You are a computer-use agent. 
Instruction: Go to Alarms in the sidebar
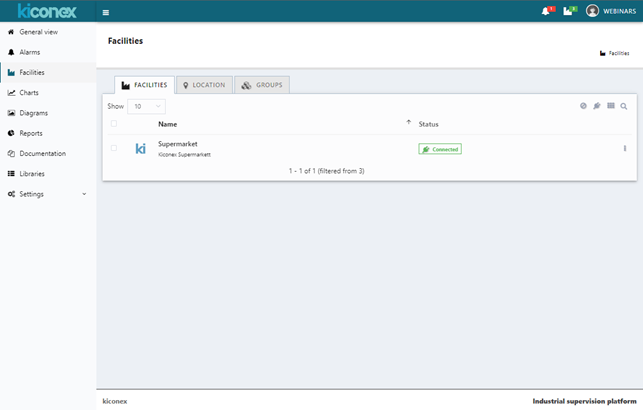click(30, 52)
